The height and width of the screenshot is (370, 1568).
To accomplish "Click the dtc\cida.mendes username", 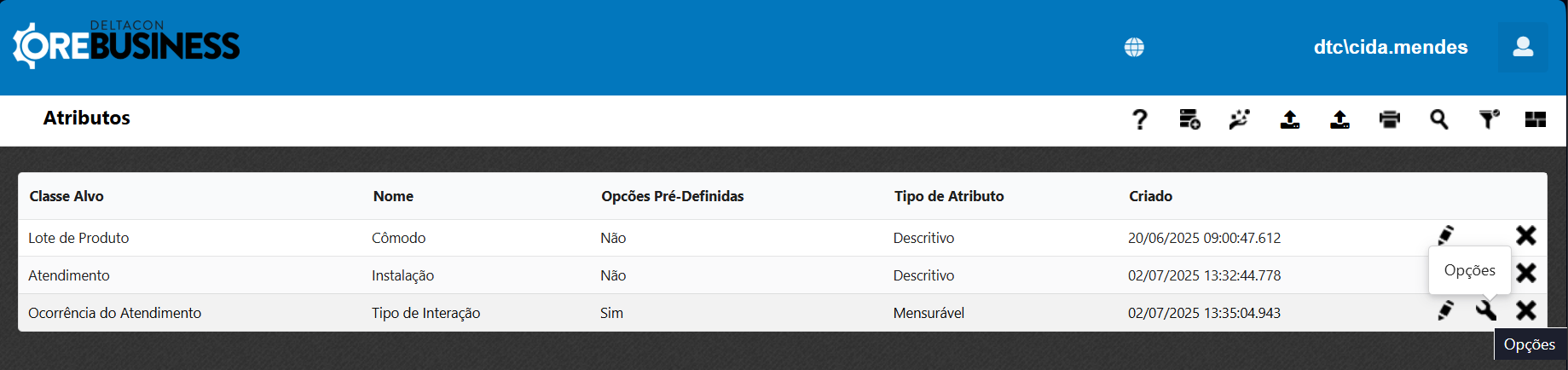I will [1391, 48].
